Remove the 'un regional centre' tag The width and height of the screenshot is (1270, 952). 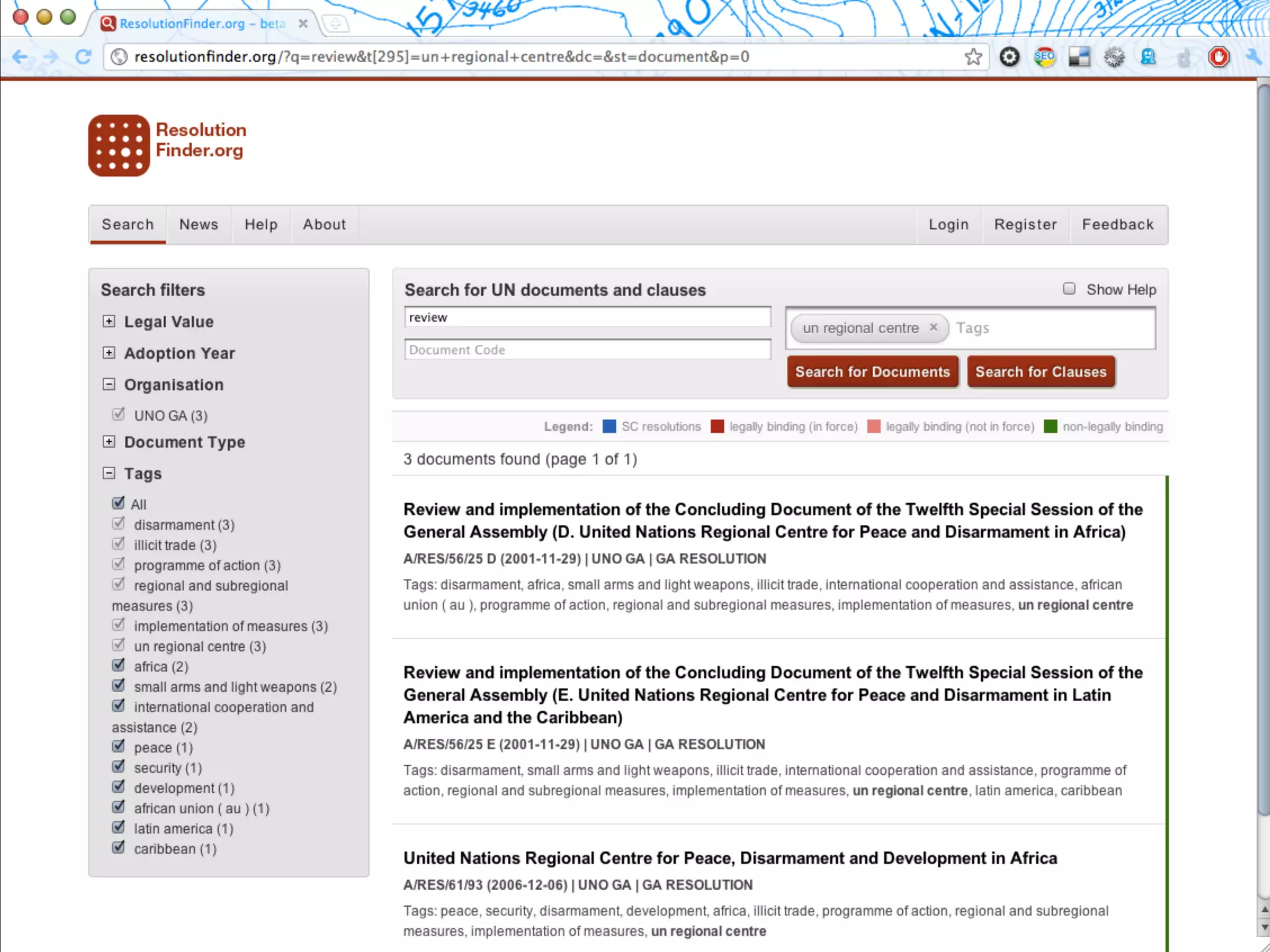[933, 327]
